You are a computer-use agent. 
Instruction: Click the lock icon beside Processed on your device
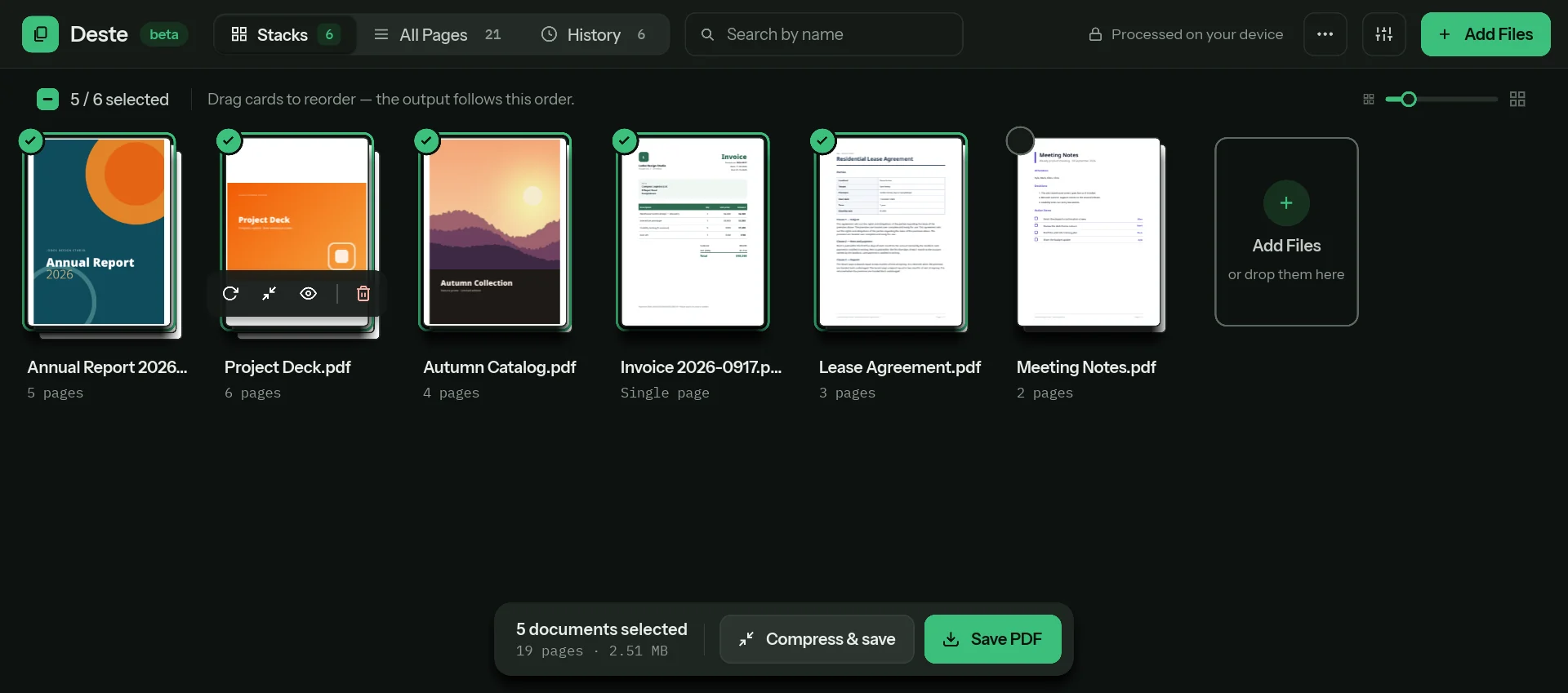pos(1095,34)
